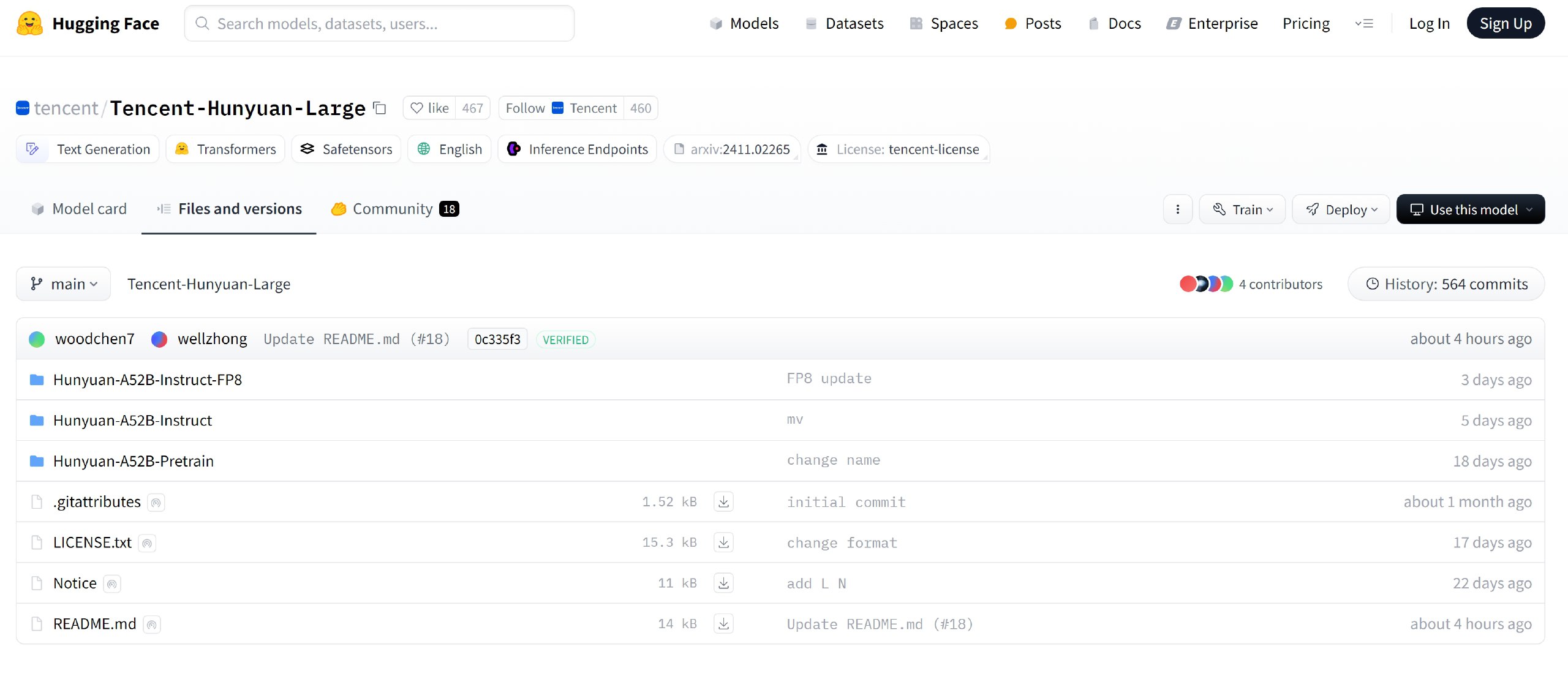Open the Community tab
Viewport: 1568px width, 679px height.
point(394,209)
